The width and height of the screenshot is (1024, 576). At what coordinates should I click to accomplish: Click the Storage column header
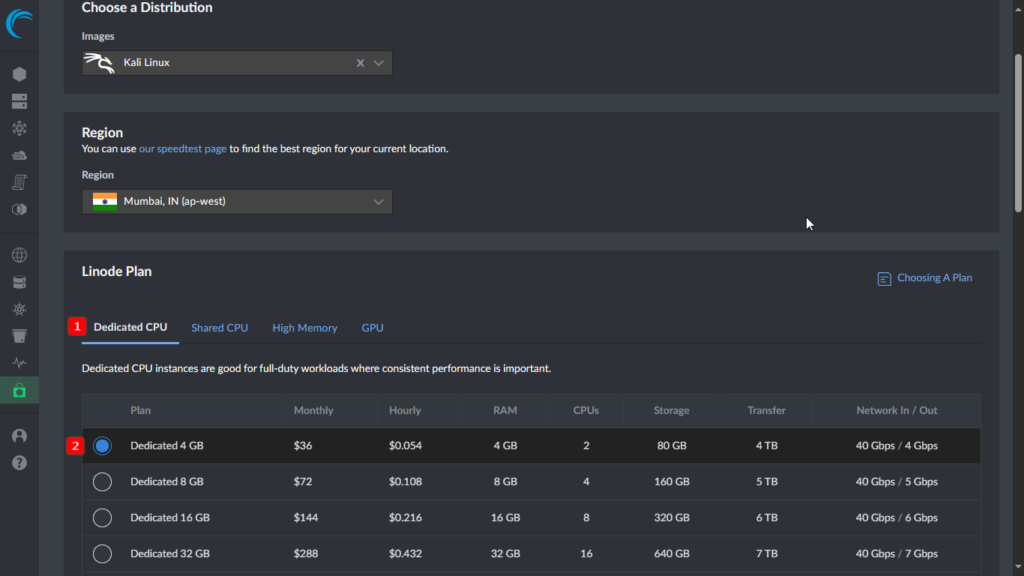tap(671, 410)
